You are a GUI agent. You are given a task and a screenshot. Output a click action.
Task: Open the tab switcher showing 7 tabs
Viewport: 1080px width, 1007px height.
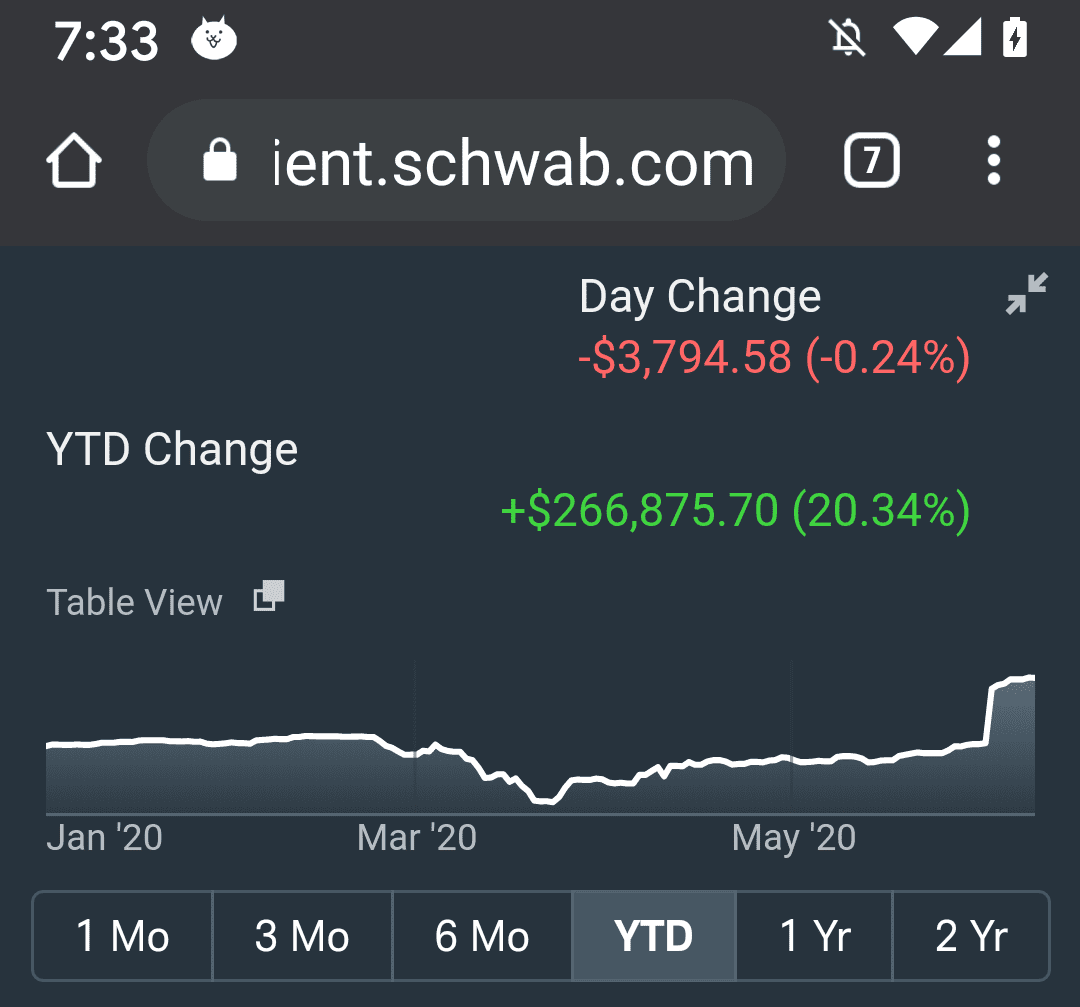pos(872,161)
